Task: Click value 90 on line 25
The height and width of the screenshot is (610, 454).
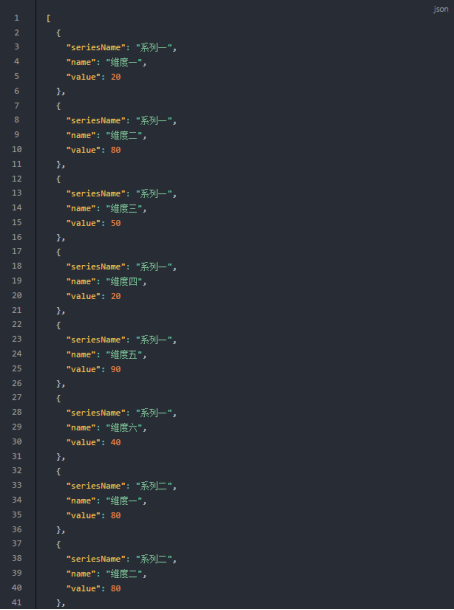Action: [x=116, y=369]
